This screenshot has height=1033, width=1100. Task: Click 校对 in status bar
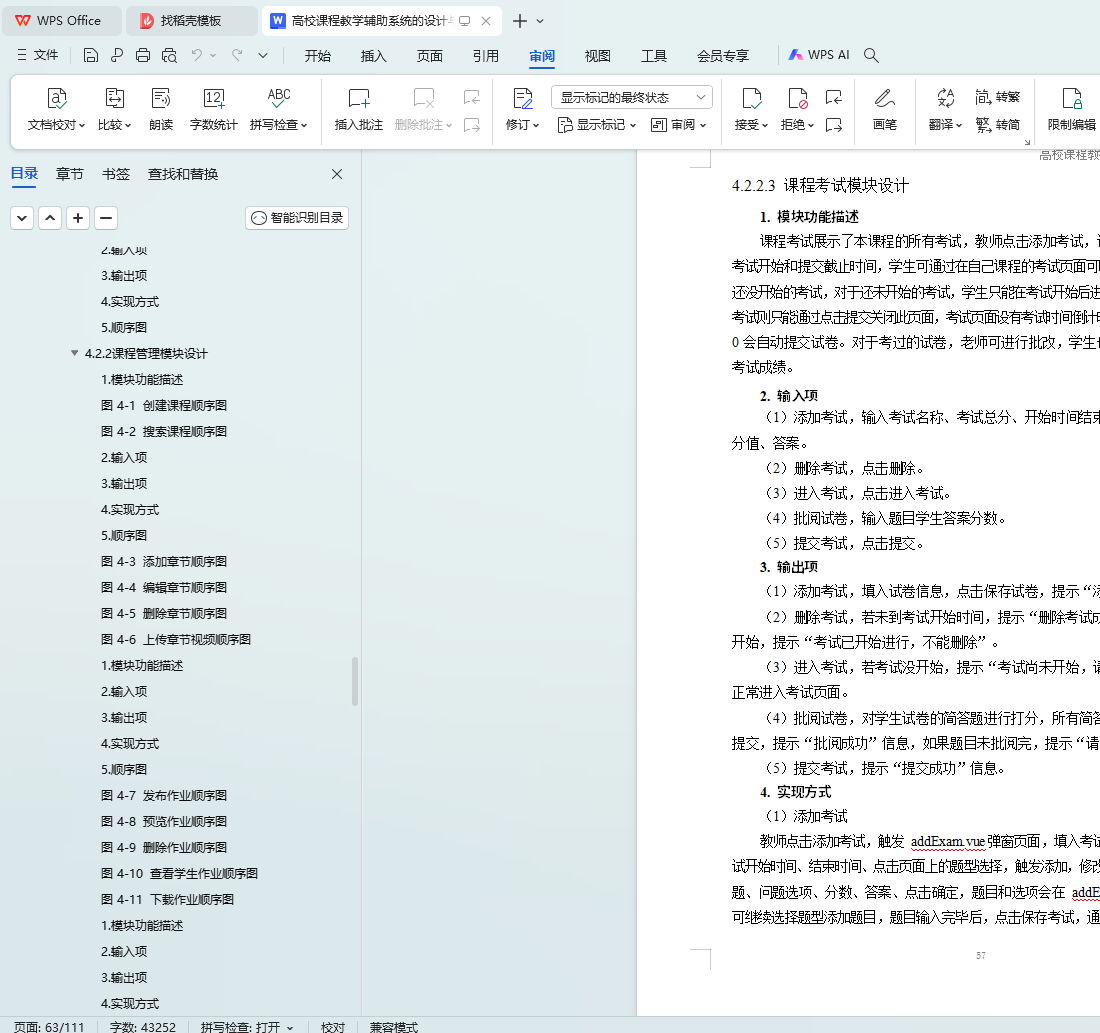coord(333,1027)
